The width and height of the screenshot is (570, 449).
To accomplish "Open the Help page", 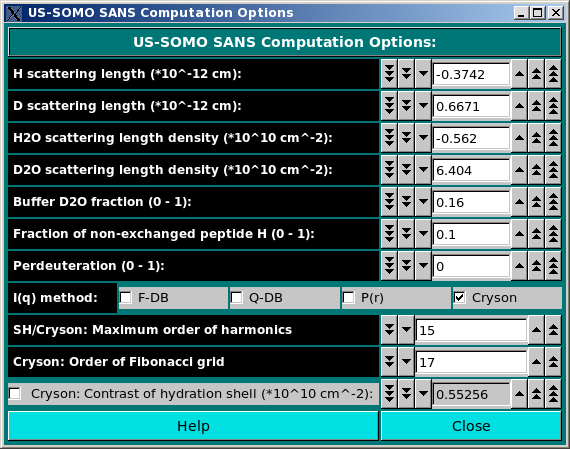I will tap(193, 426).
